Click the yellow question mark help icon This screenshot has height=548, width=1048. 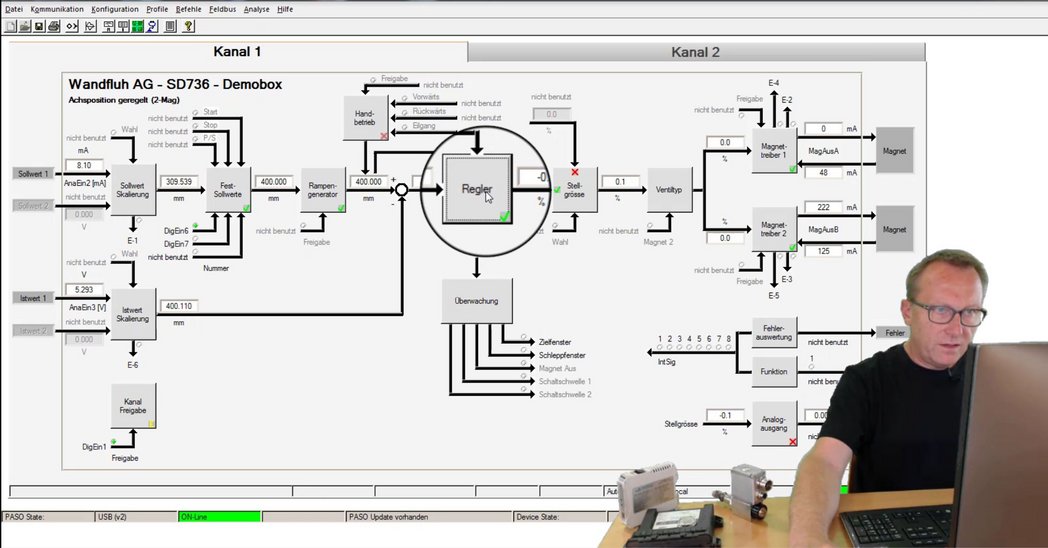(188, 26)
